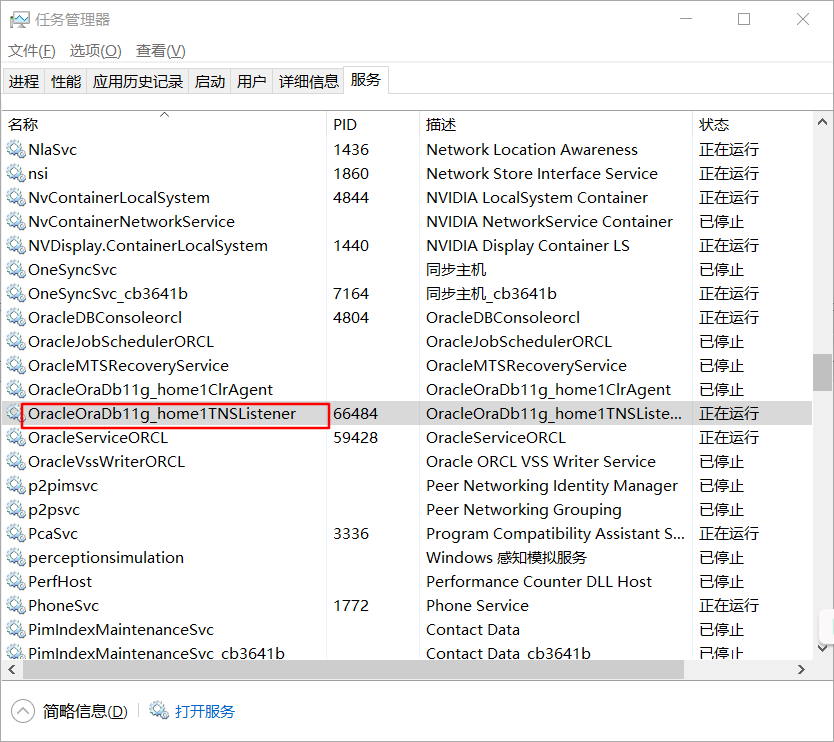Click the 名称 column sort arrow
Viewport: 834px width, 742px height.
pyautogui.click(x=163, y=114)
